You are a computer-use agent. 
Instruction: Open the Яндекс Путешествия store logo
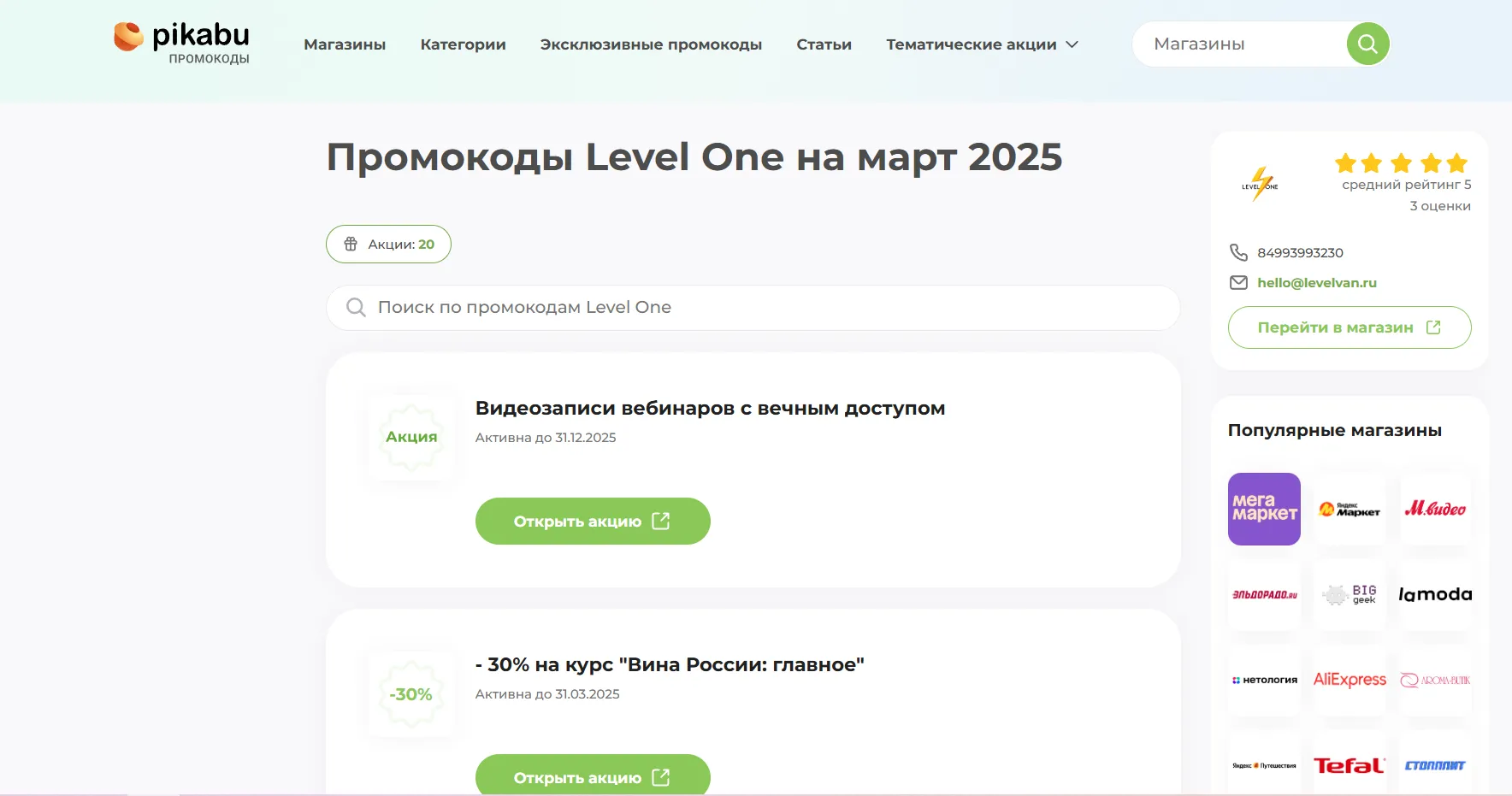(x=1264, y=765)
